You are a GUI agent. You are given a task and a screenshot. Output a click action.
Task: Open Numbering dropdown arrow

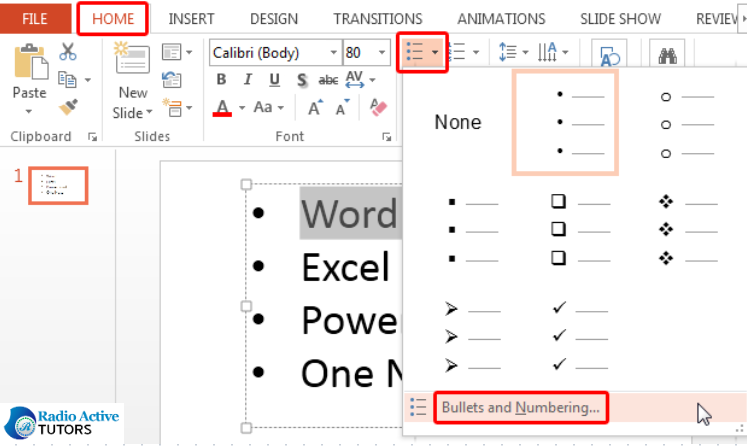476,52
